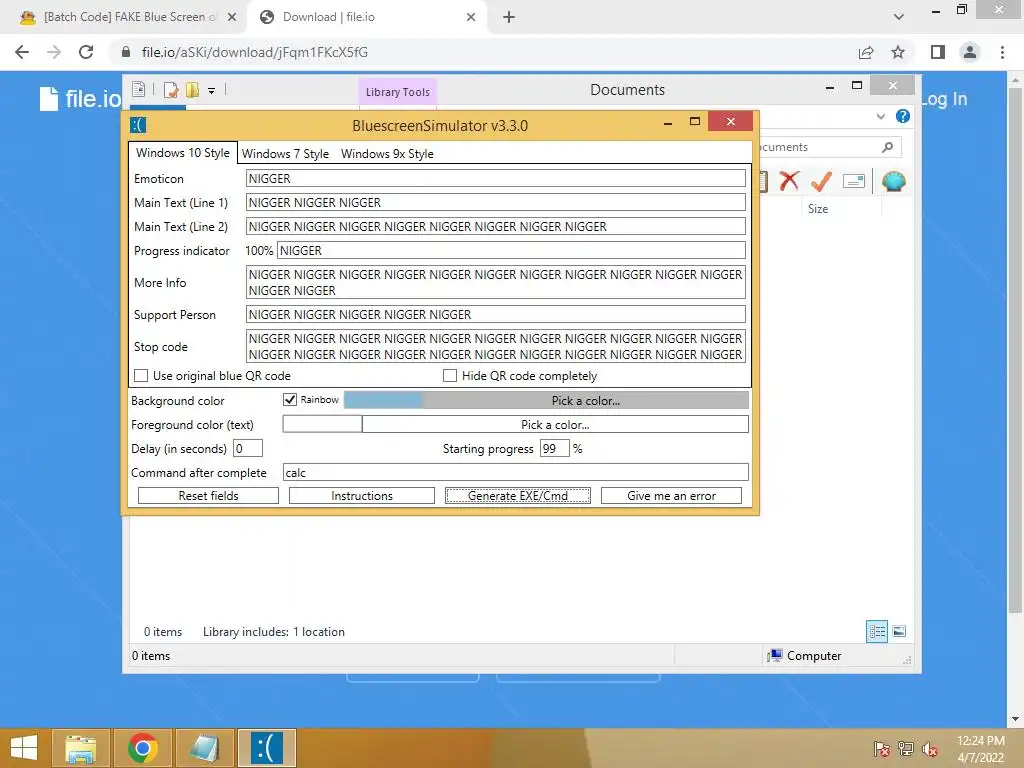This screenshot has height=768, width=1024.
Task: Switch to the Batch Code FAKE Blue Screen tab
Action: point(128,17)
